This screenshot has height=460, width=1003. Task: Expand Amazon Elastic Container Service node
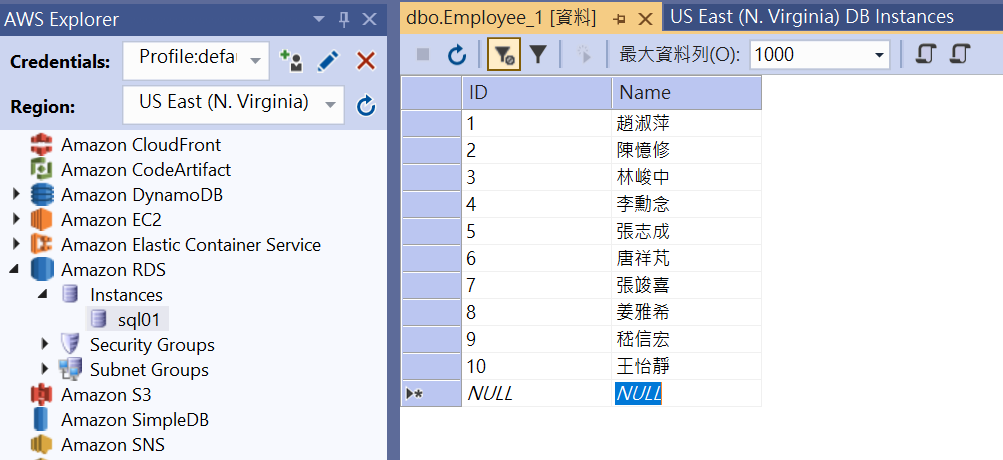(x=16, y=244)
